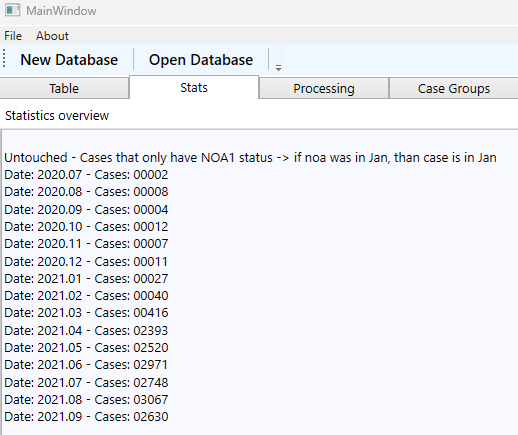Open the toolbar overflow arrow

point(278,68)
